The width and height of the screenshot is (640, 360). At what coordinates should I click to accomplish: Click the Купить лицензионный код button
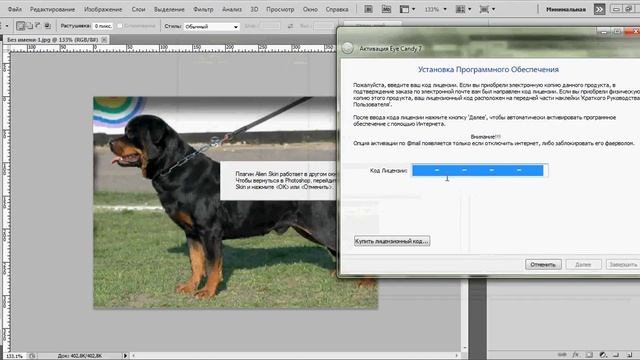tap(392, 241)
